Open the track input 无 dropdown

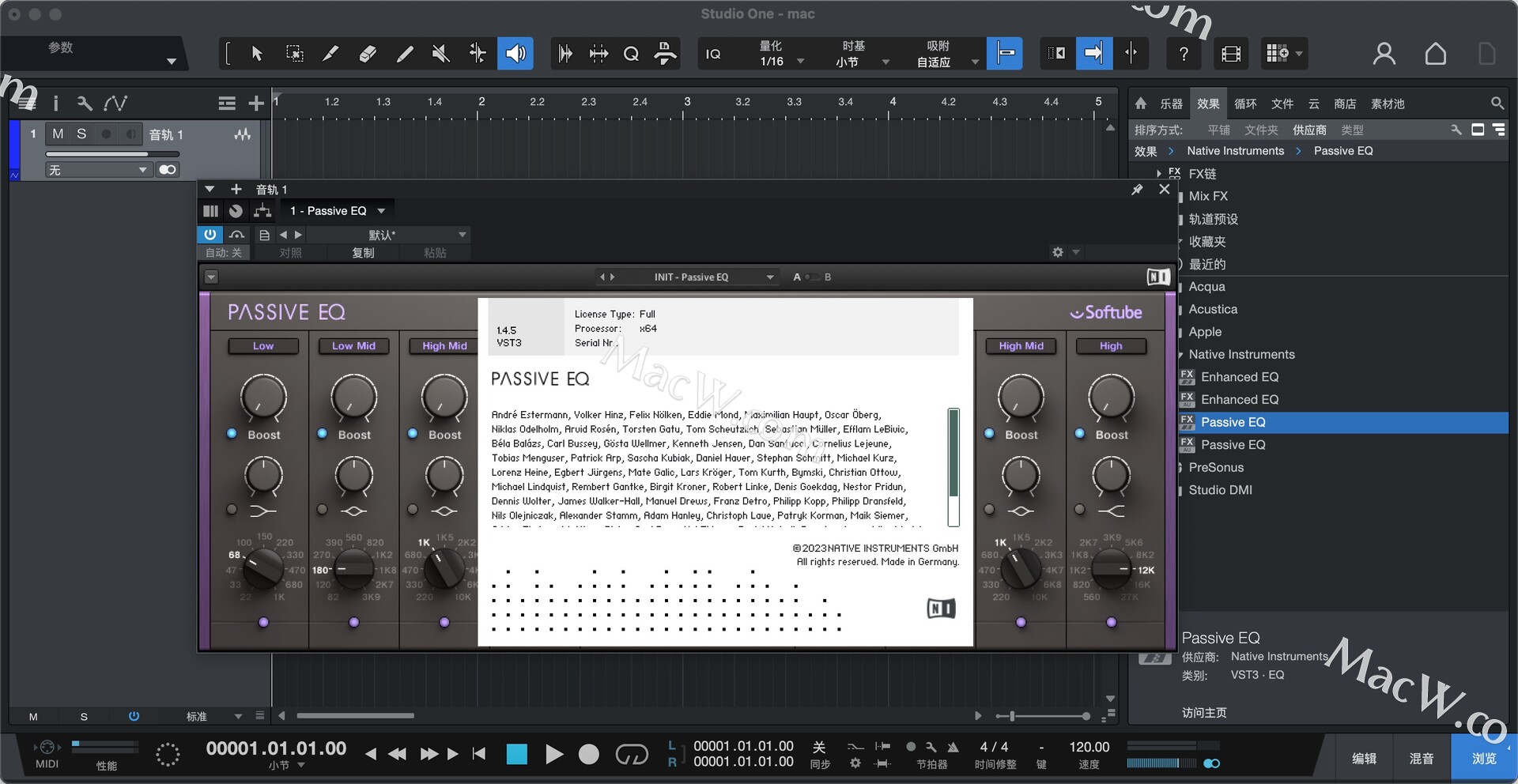(x=98, y=170)
